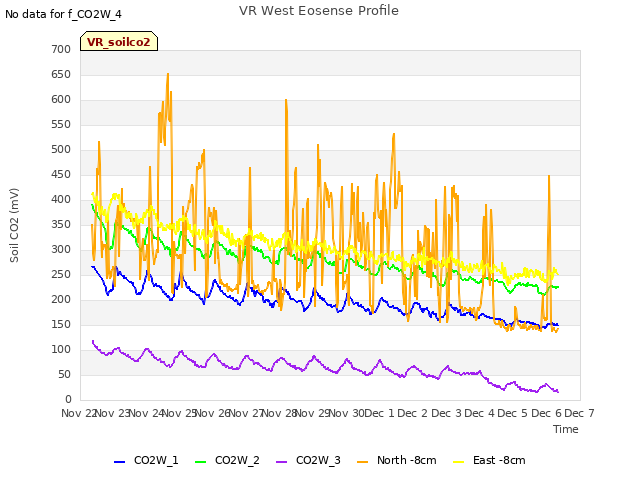Click the orange North -8cm legend swatch
This screenshot has width=640, height=480.
tap(362, 461)
